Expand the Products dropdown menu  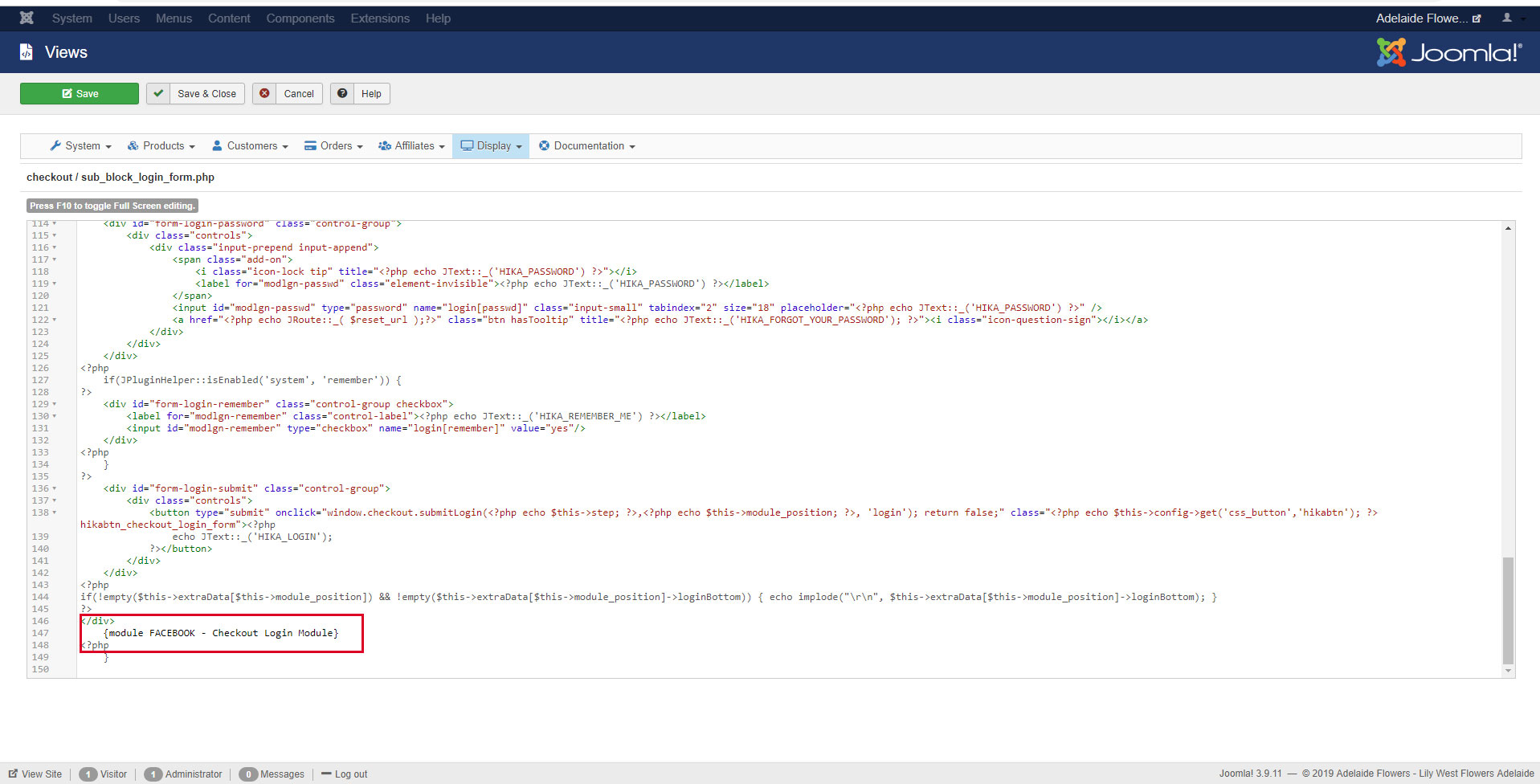point(161,146)
